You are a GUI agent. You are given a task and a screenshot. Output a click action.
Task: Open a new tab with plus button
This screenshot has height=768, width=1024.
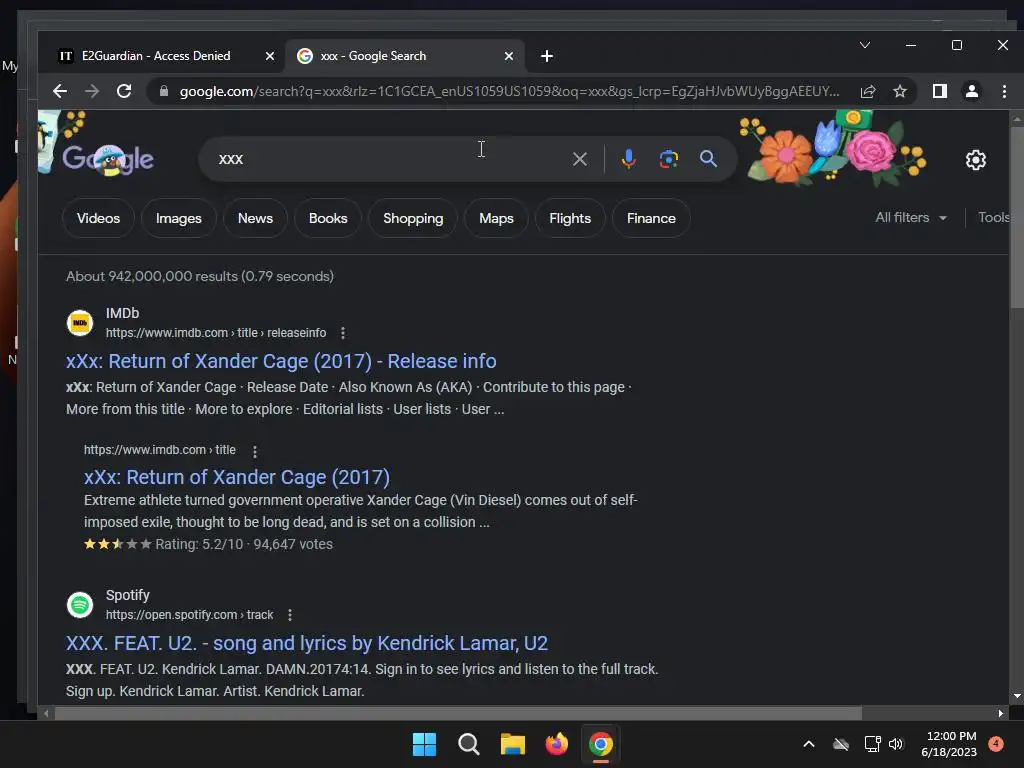pyautogui.click(x=547, y=56)
